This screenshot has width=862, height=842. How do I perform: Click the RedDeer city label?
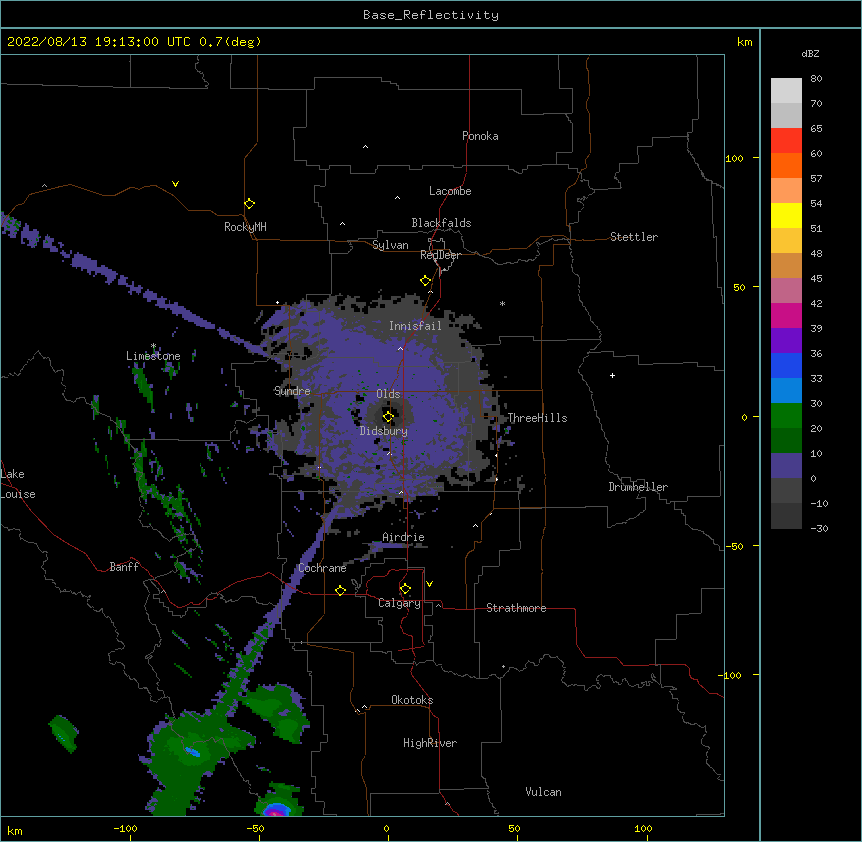pyautogui.click(x=440, y=254)
